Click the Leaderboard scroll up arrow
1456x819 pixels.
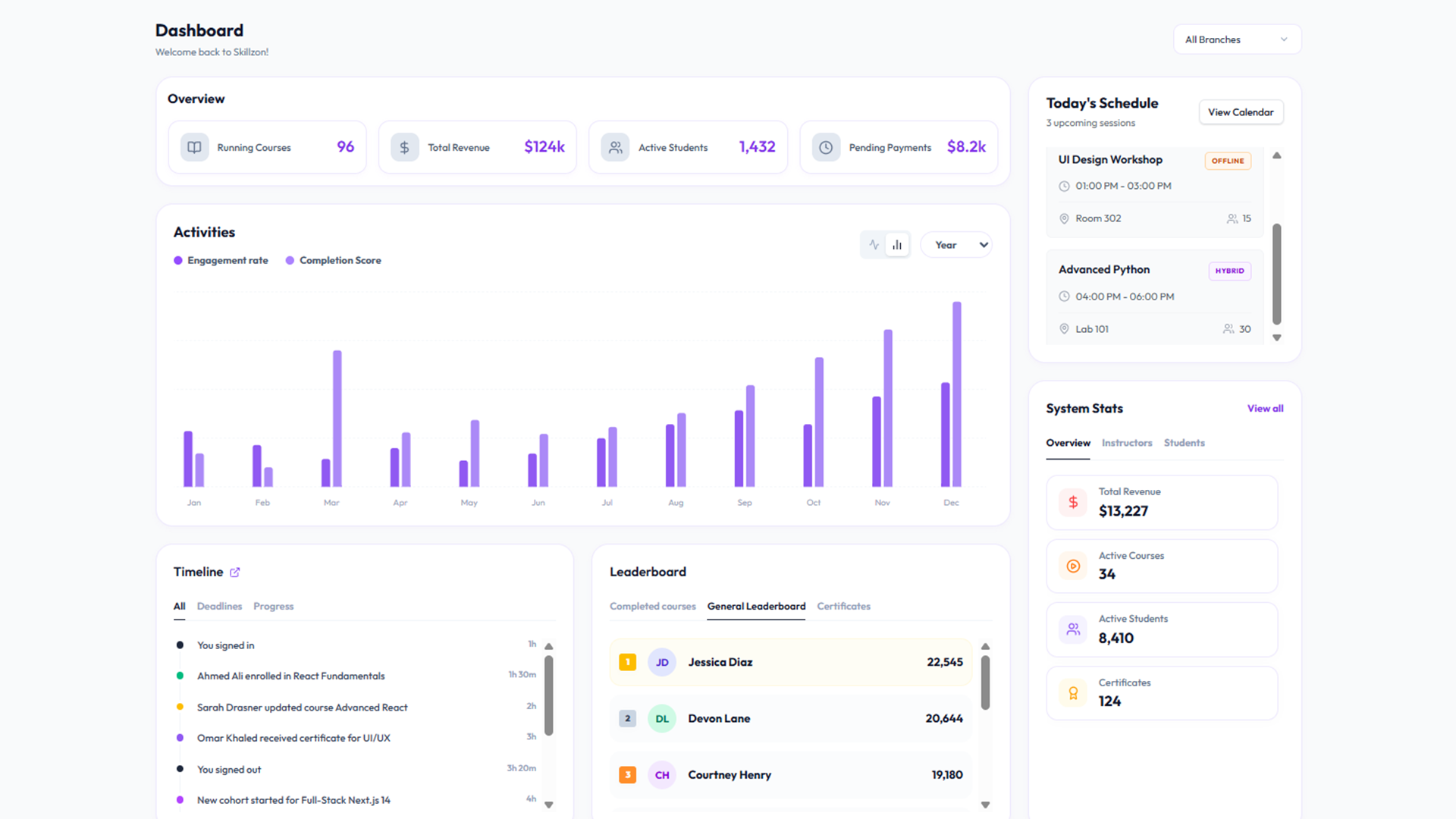(x=986, y=647)
